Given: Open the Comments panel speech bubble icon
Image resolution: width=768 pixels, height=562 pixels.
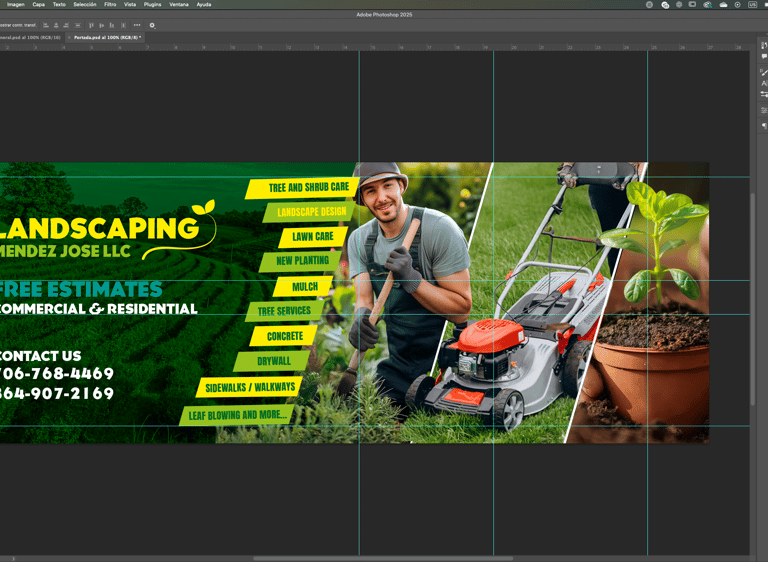Looking at the screenshot, I should [x=764, y=57].
